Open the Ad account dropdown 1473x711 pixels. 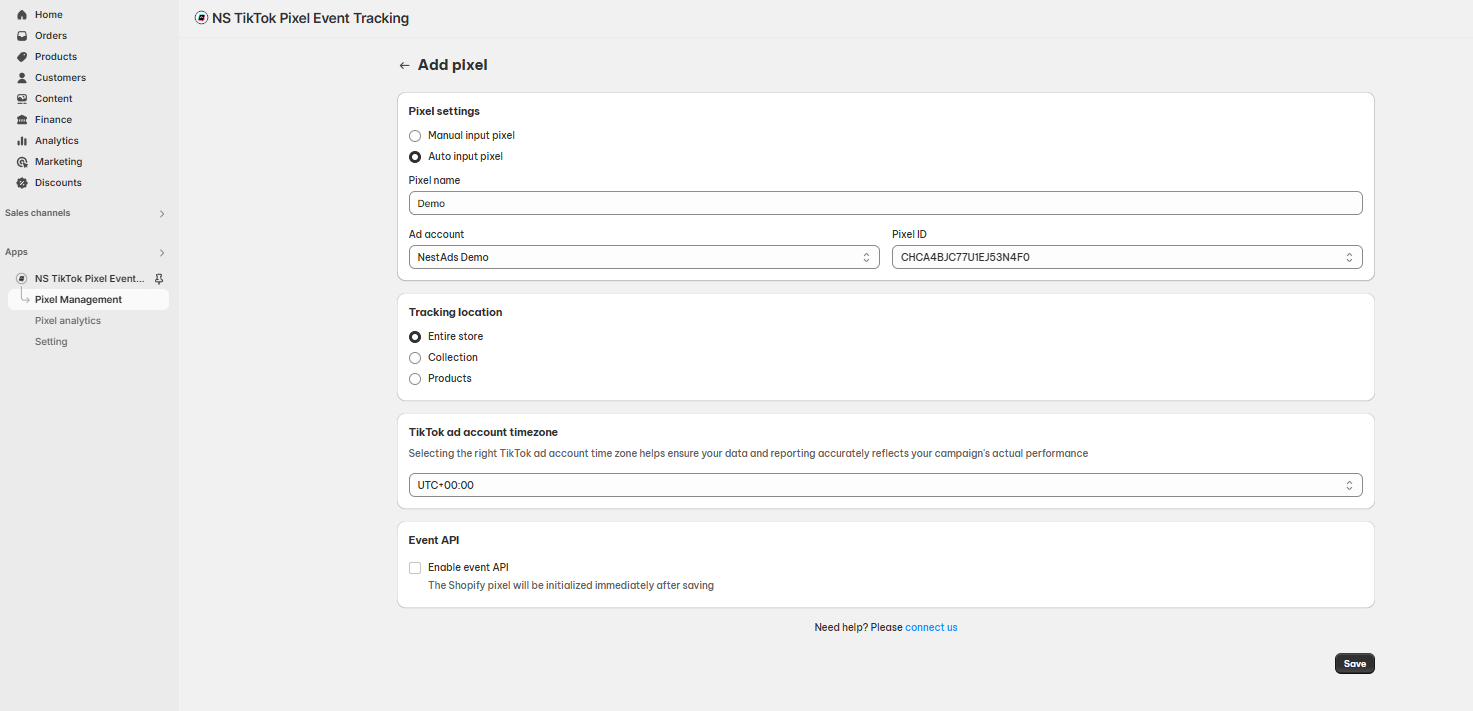click(644, 257)
